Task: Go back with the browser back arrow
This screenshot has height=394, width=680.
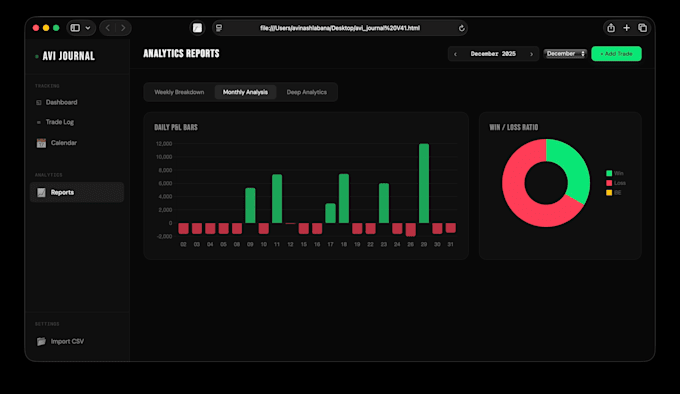Action: click(108, 28)
